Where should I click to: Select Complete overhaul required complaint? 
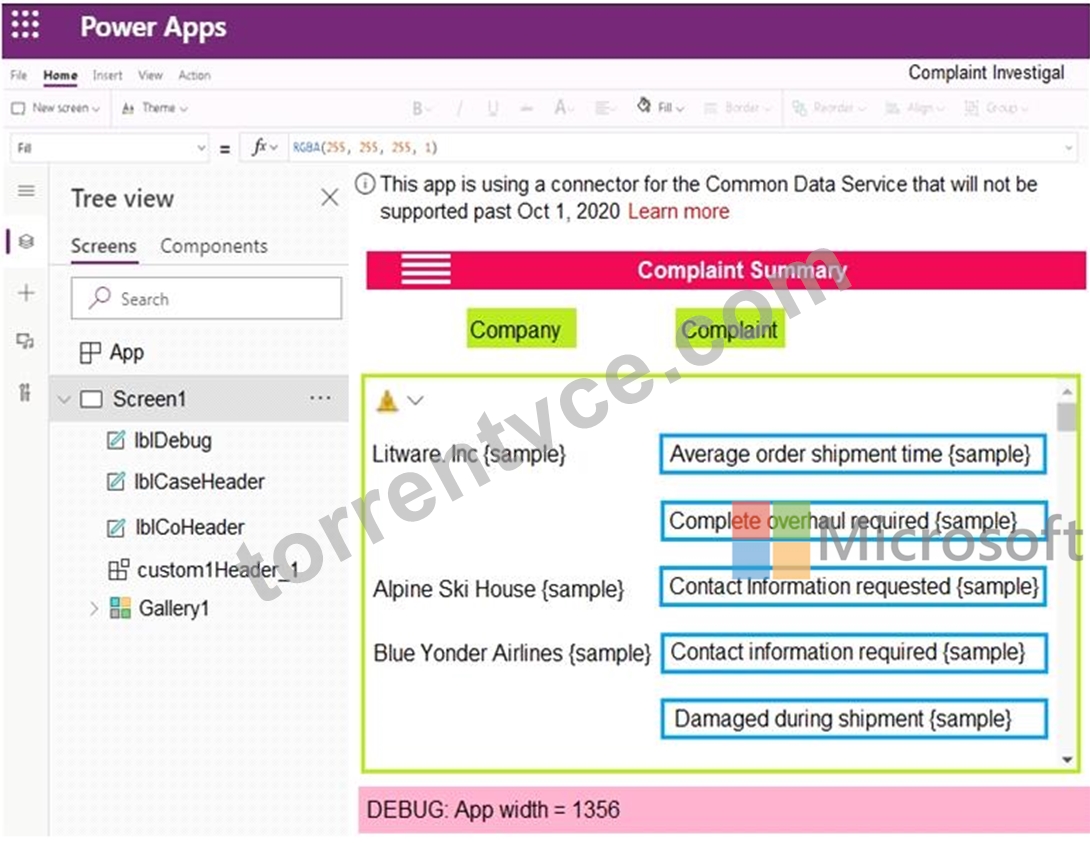(854, 521)
